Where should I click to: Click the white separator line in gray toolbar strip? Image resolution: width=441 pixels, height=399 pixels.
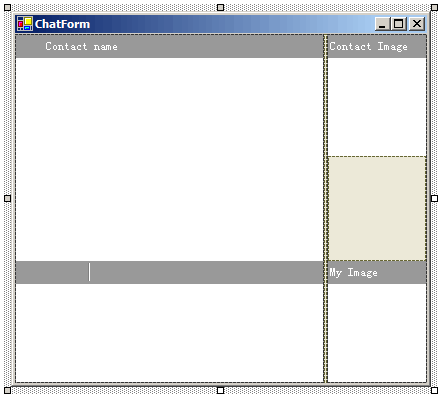tap(89, 272)
